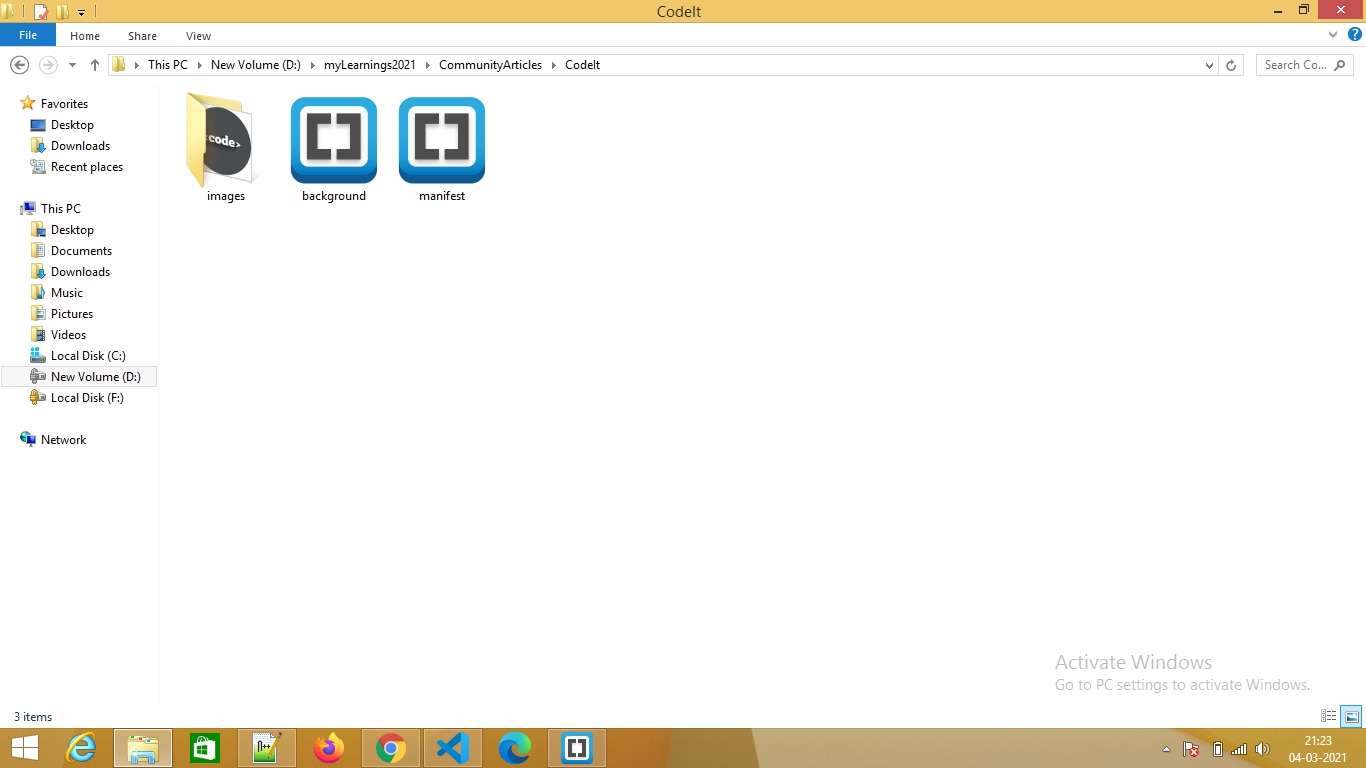1366x768 pixels.
Task: Open the address bar history dropdown
Action: [x=1210, y=65]
